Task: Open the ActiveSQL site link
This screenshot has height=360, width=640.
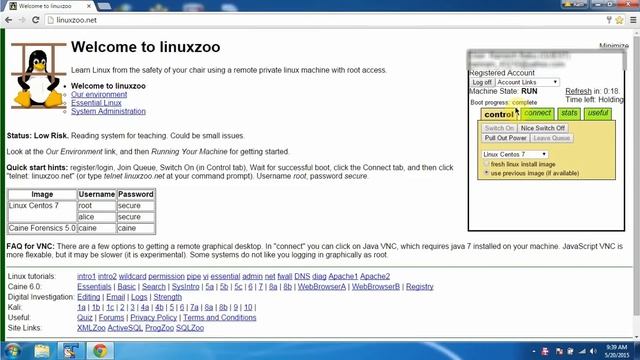Action: coord(125,328)
